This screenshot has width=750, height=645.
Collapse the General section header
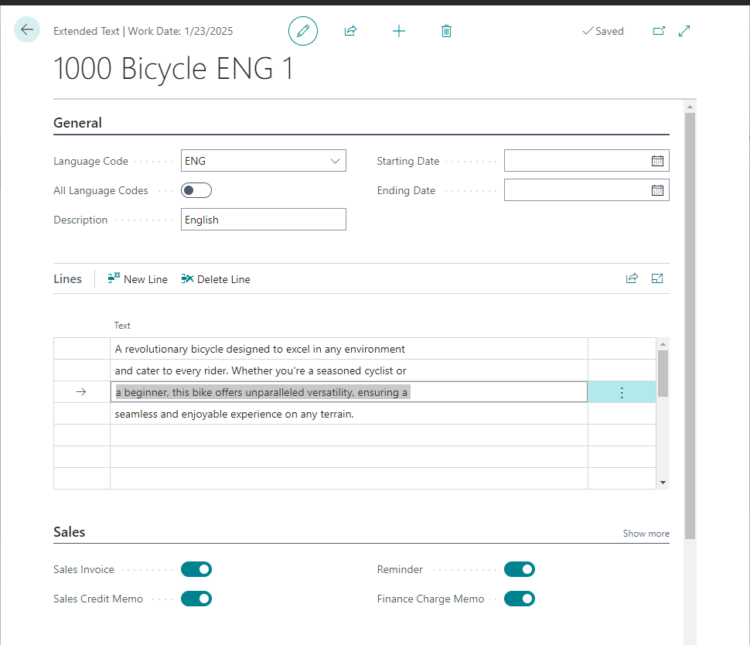[x=78, y=123]
